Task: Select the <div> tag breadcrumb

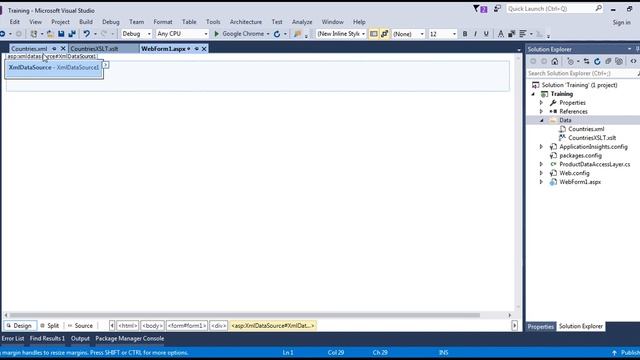Action: 219,326
